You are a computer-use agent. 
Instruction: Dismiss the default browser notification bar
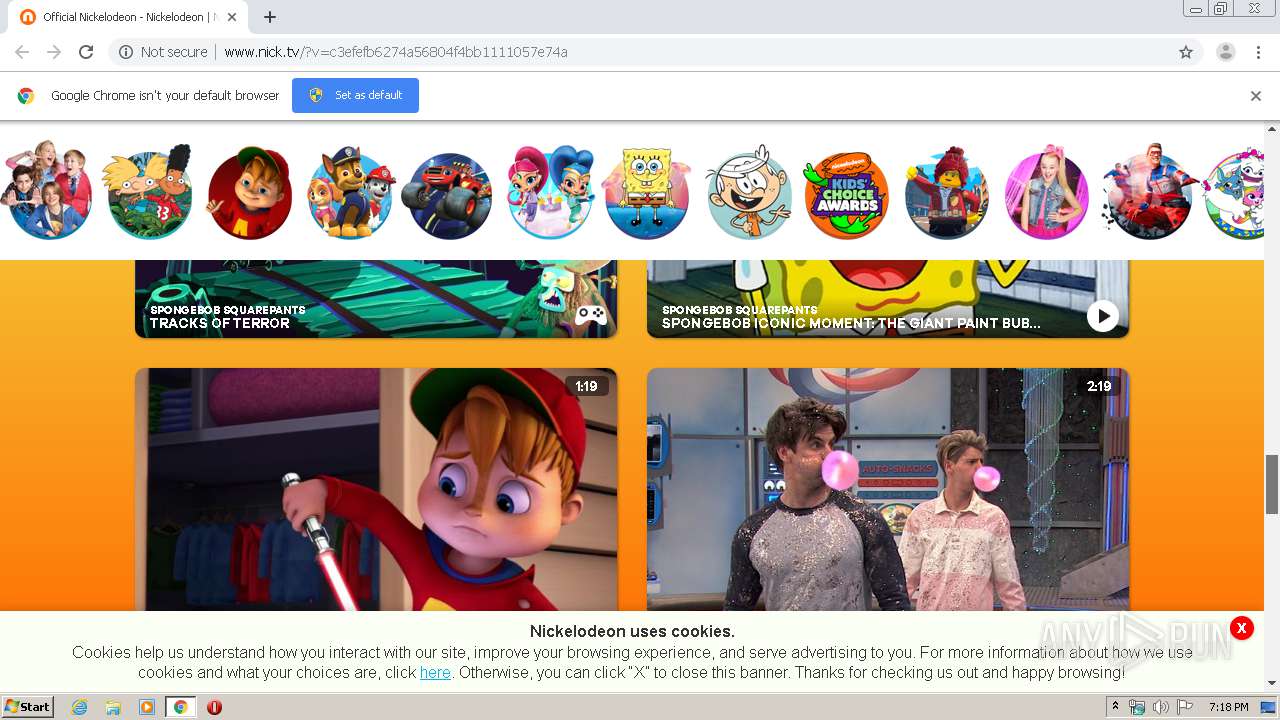coord(1256,96)
